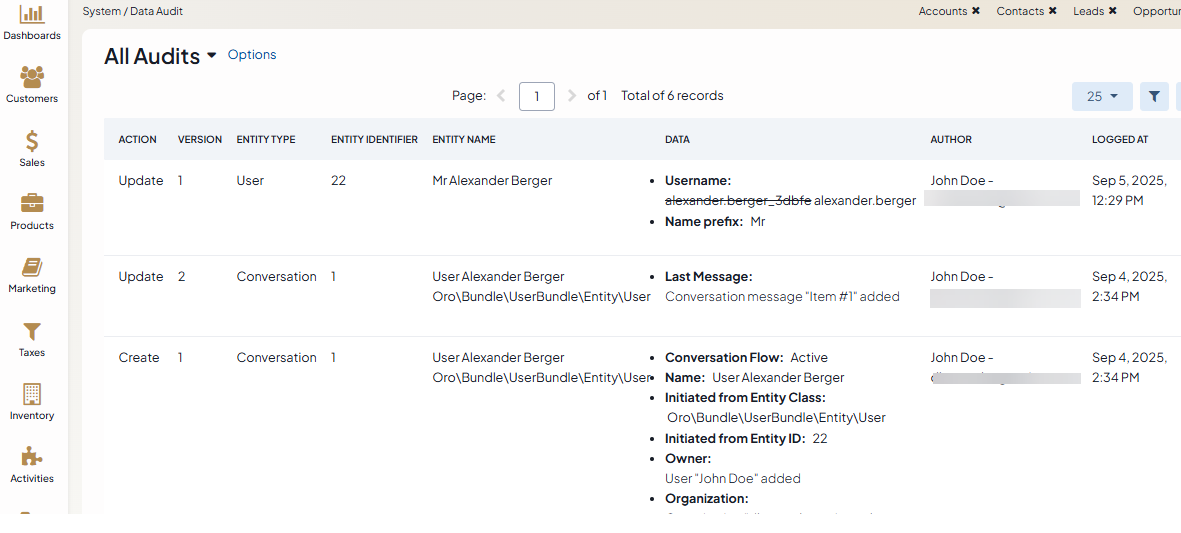Remove the Leads pinned tab
The image size is (1181, 533).
pyautogui.click(x=1112, y=12)
